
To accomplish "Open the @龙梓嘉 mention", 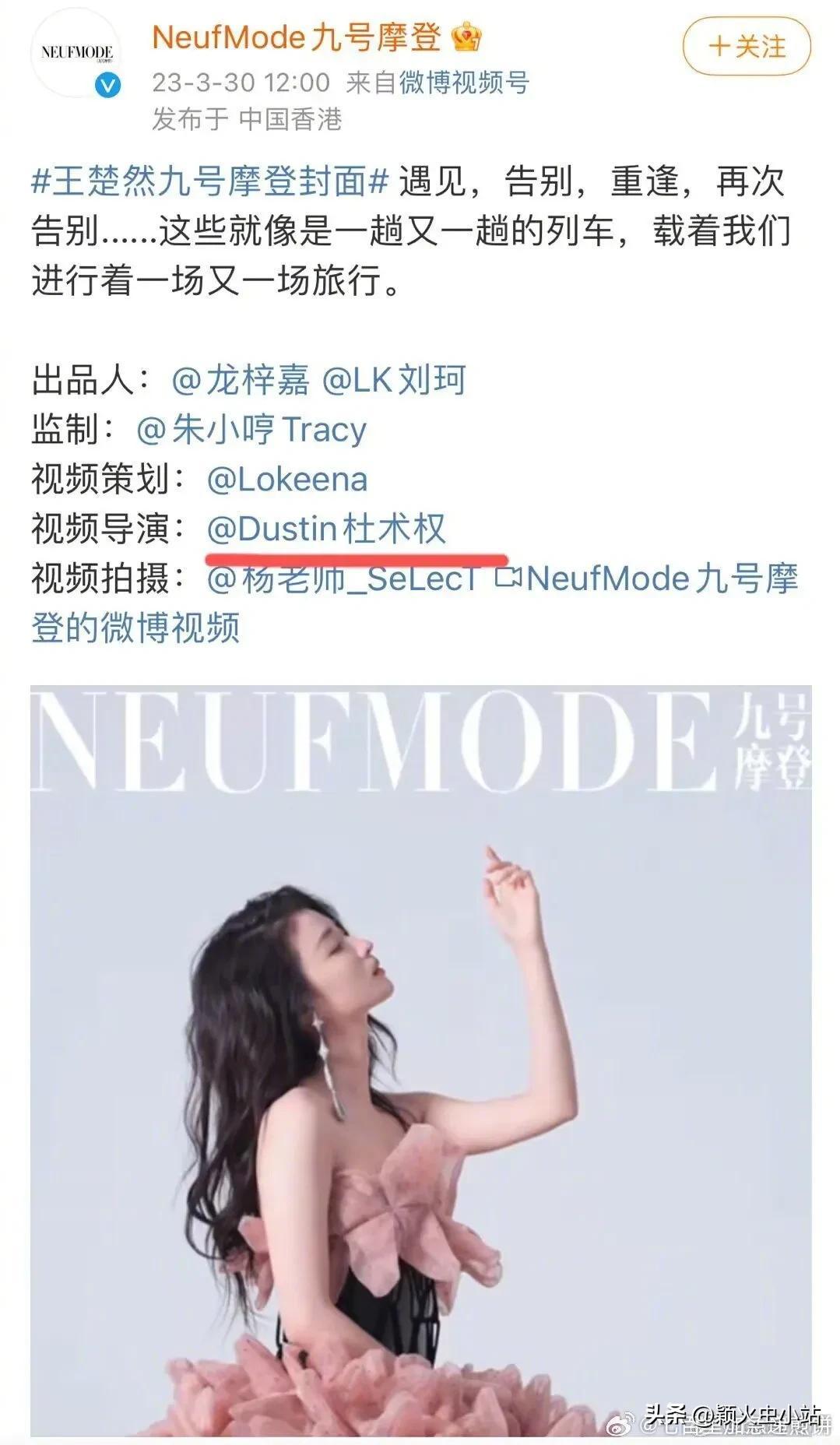I will pos(240,380).
